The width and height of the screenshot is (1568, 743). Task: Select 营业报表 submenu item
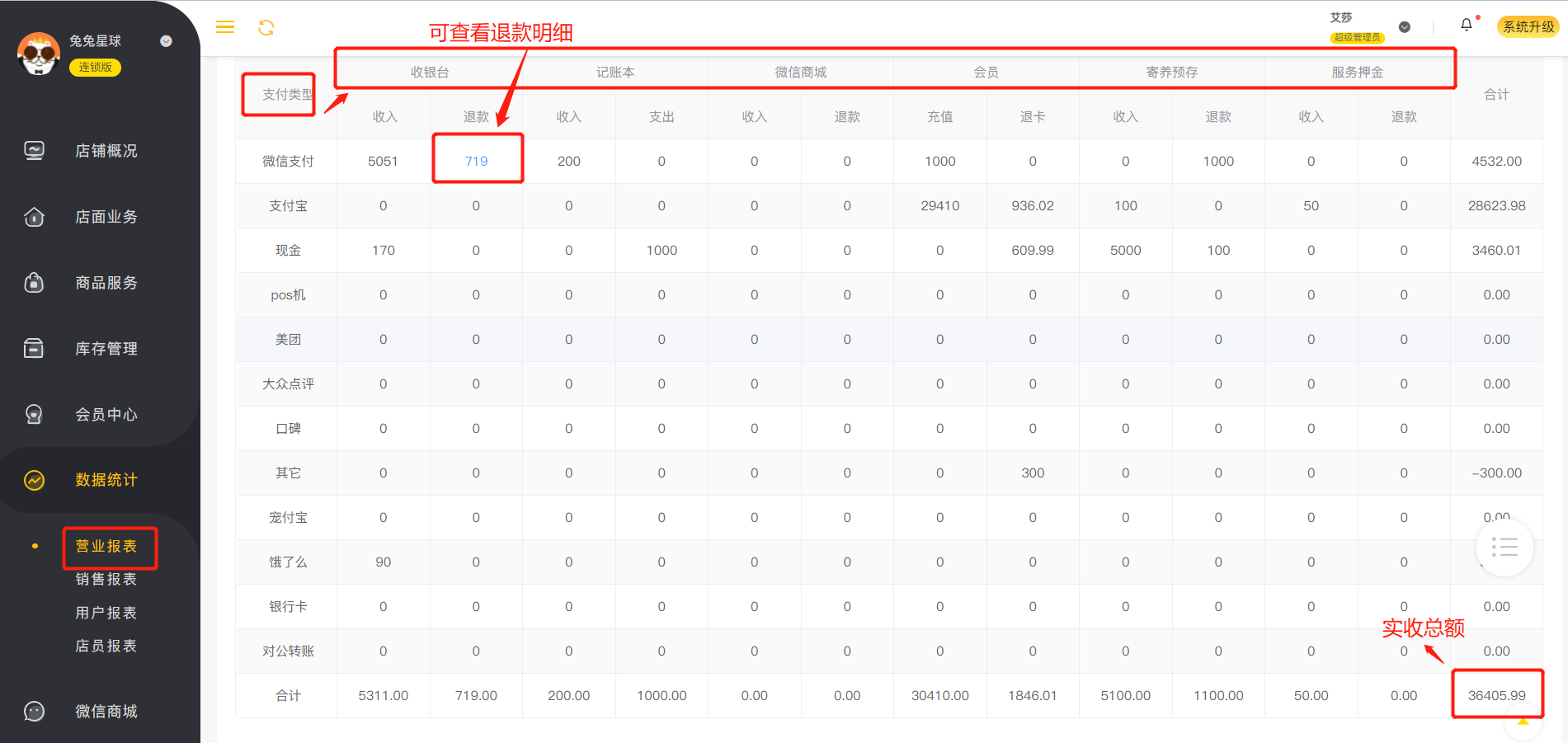106,546
